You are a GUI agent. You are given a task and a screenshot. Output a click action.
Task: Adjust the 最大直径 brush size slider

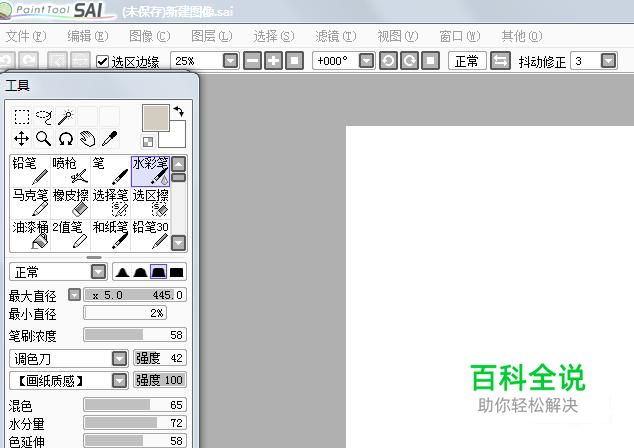point(135,295)
